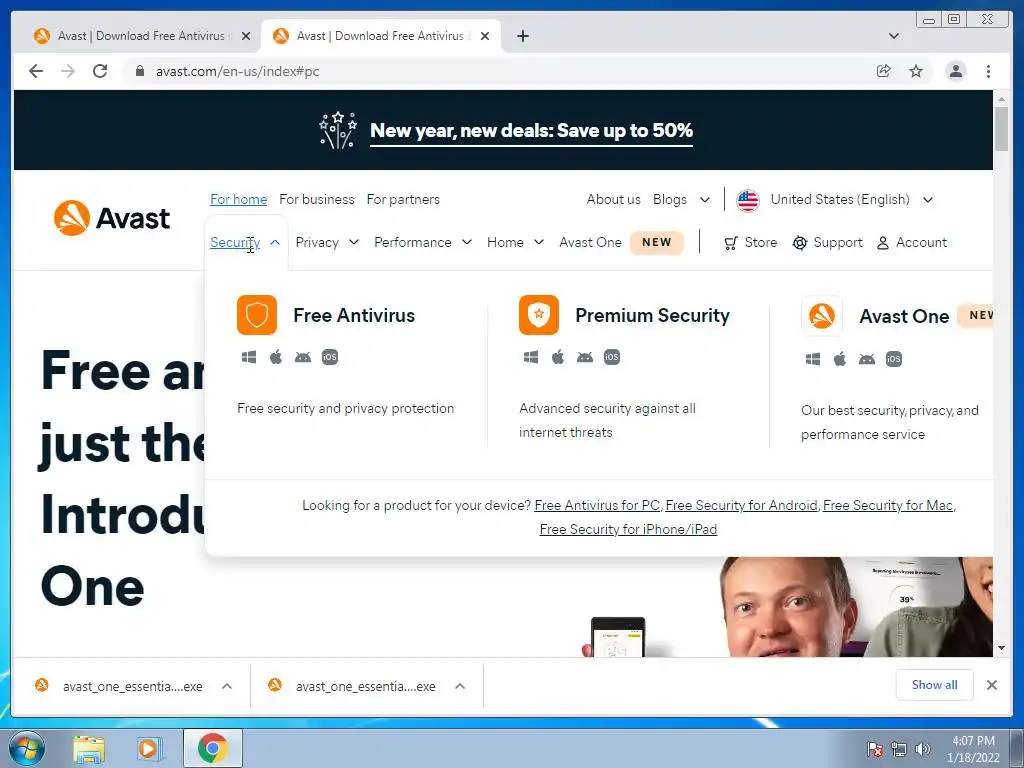Click the Windows icon under Free Antivirus

(x=249, y=357)
